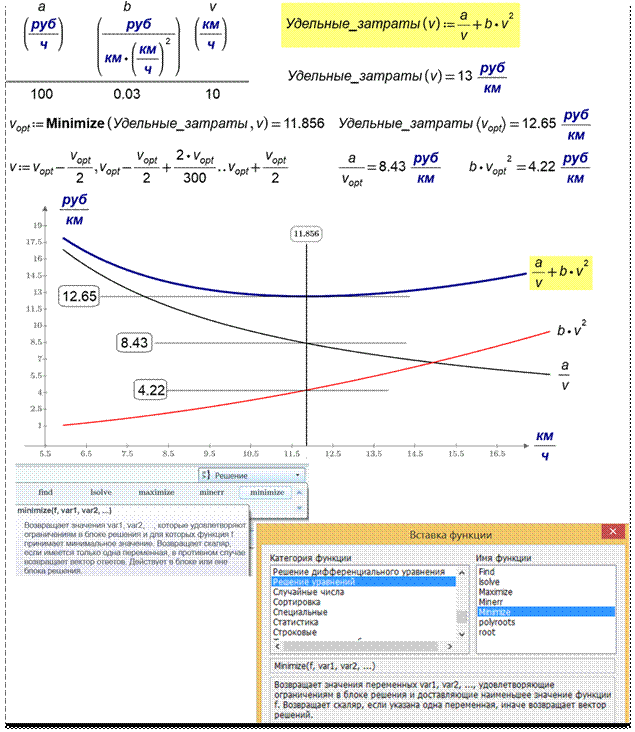The image size is (635, 732).
Task: Click the 11.856 marker label on plot
Action: [x=306, y=233]
